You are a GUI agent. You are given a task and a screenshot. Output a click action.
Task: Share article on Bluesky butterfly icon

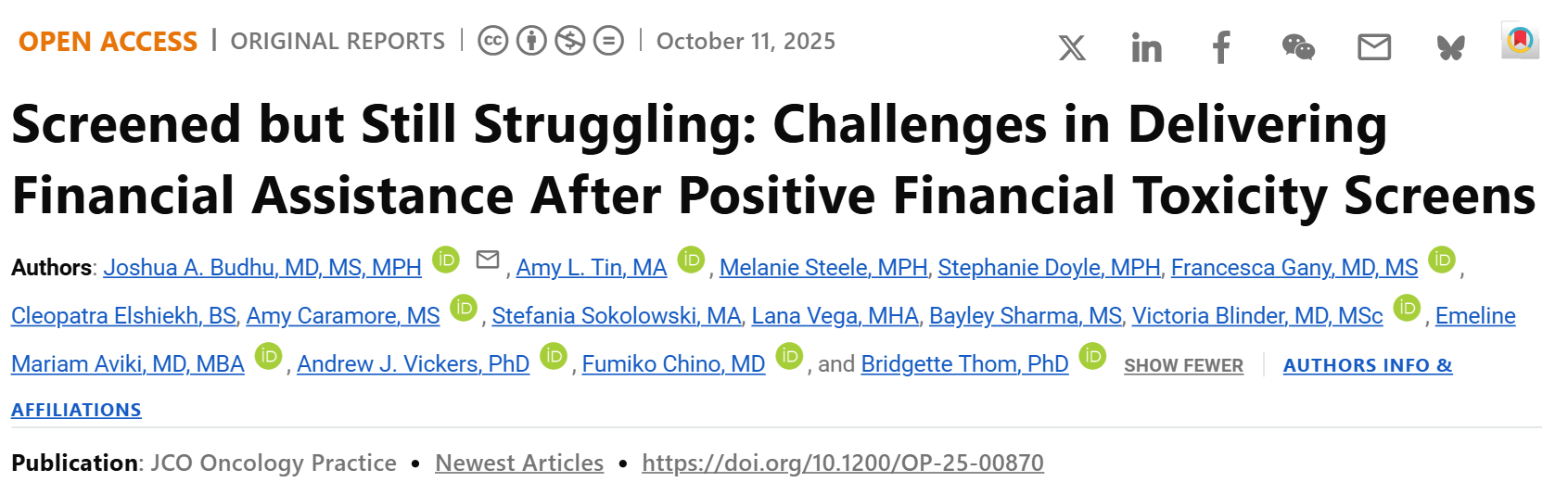(x=1450, y=47)
